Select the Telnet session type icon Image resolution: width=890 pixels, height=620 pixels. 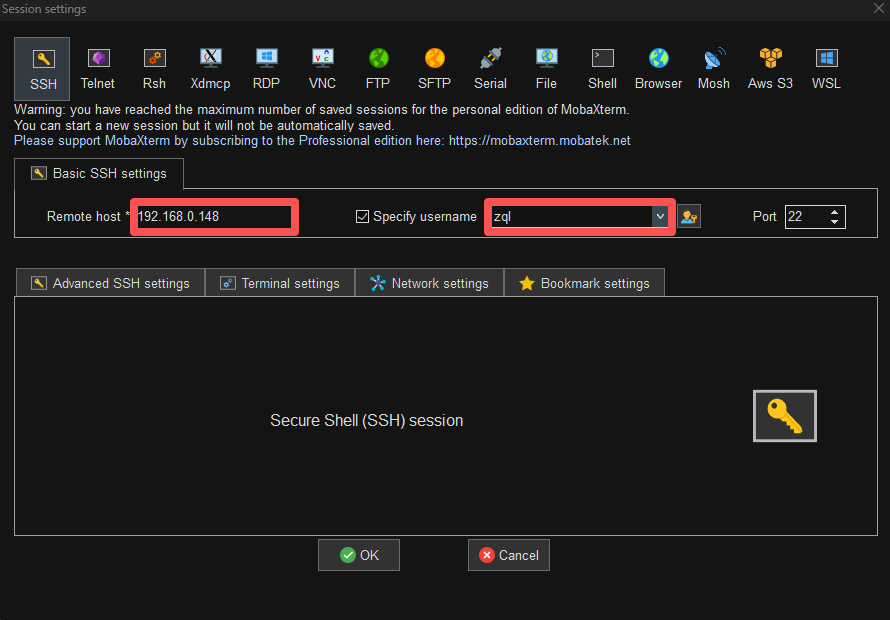pyautogui.click(x=98, y=68)
